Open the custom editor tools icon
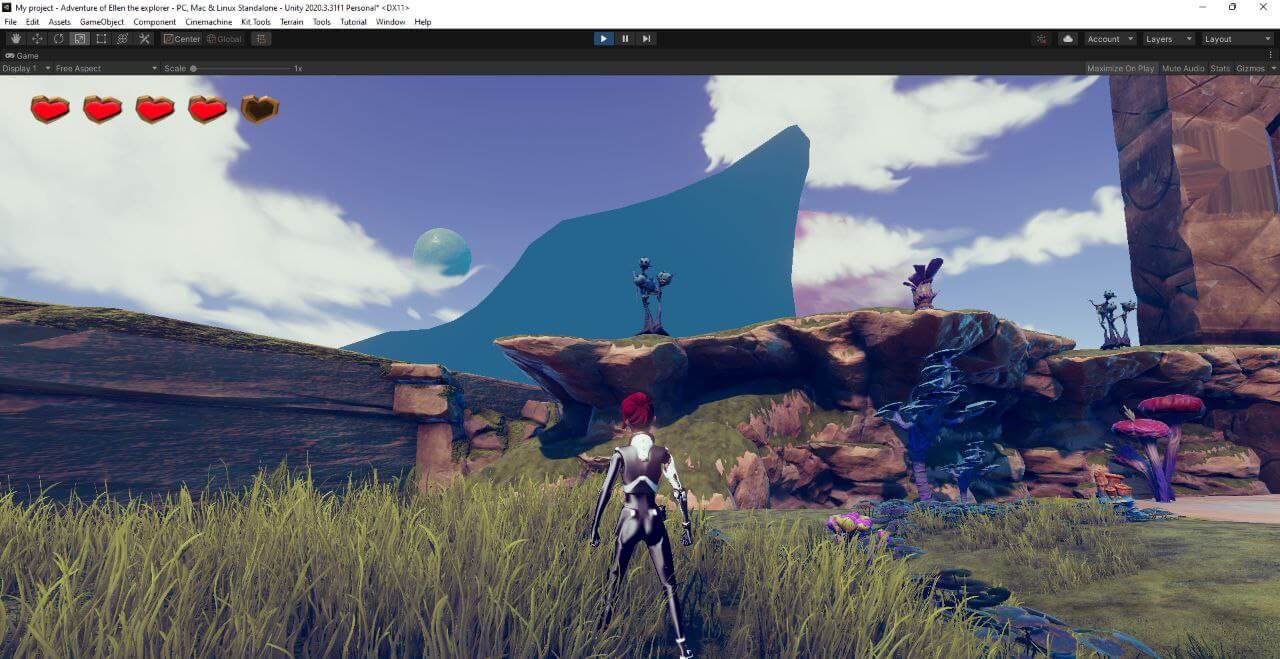The image size is (1280, 659). [145, 39]
